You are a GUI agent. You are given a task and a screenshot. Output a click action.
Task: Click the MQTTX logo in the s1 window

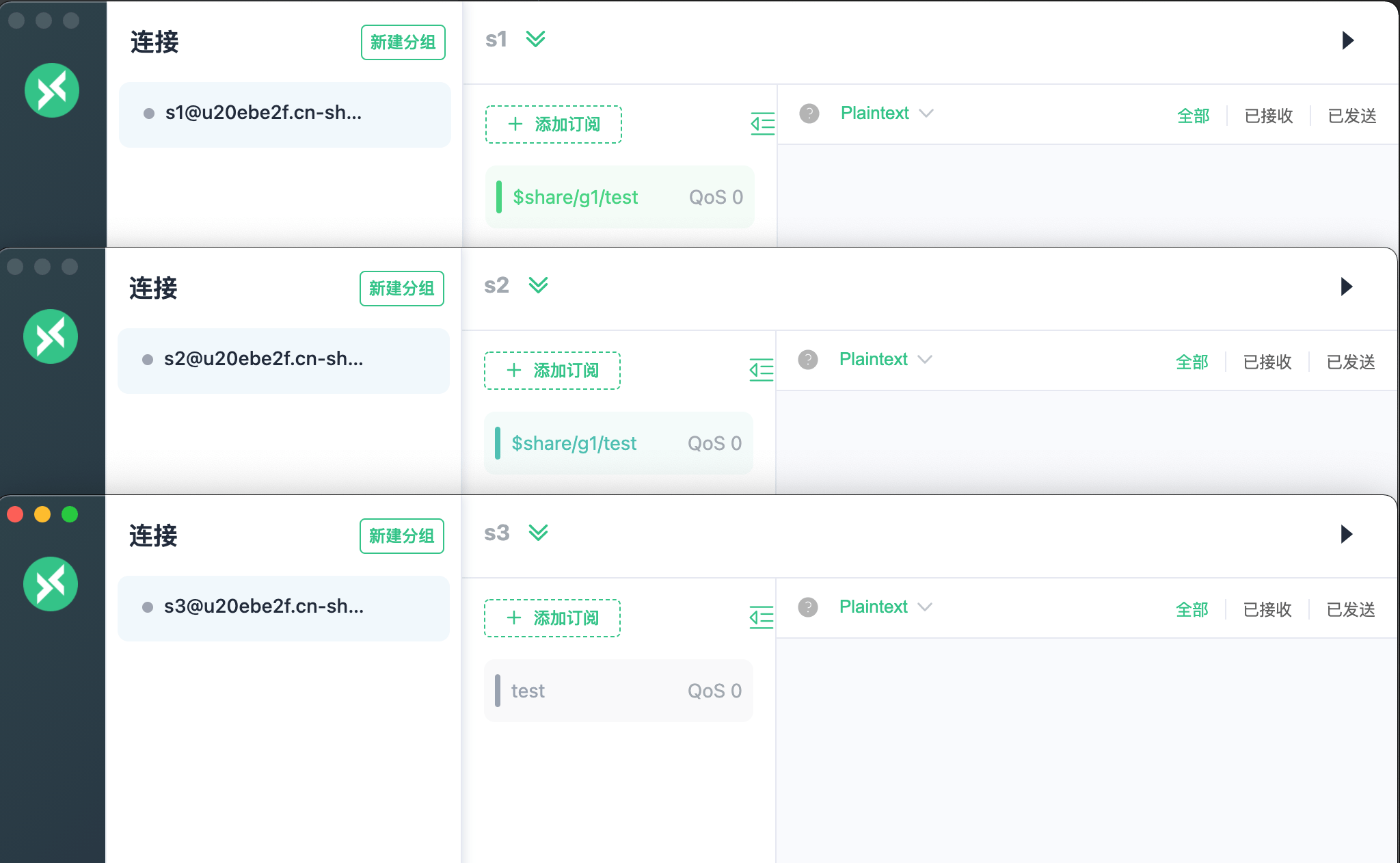[52, 90]
